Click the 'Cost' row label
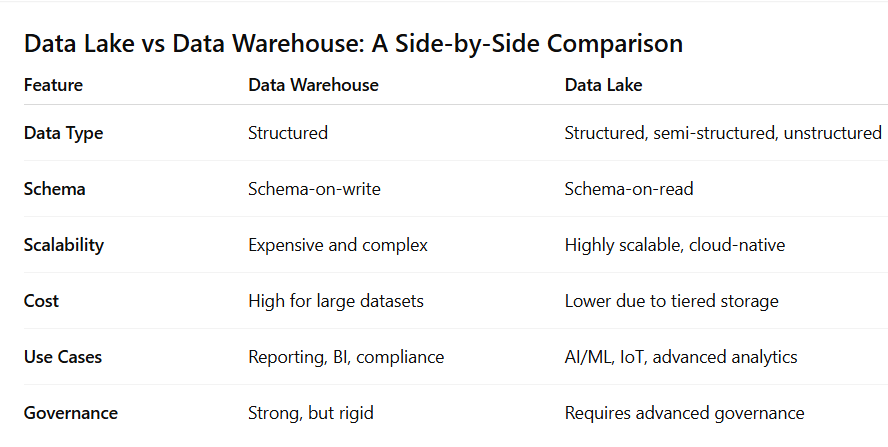 [41, 301]
